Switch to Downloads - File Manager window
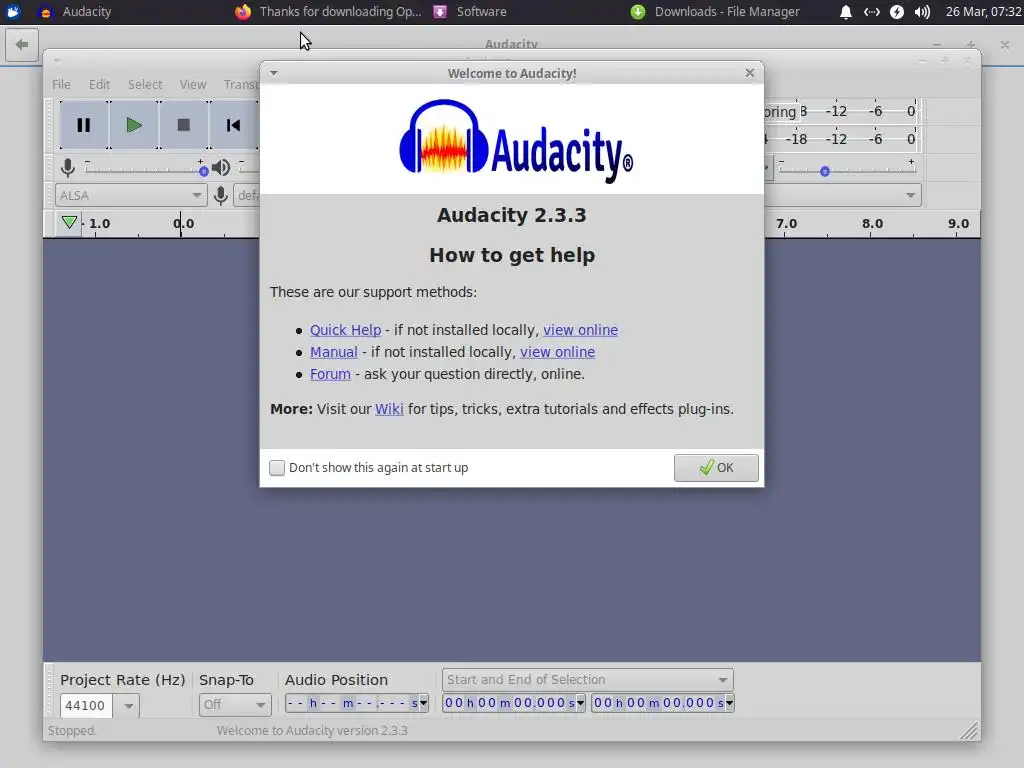Screen dimensions: 1024x768 (x=715, y=12)
